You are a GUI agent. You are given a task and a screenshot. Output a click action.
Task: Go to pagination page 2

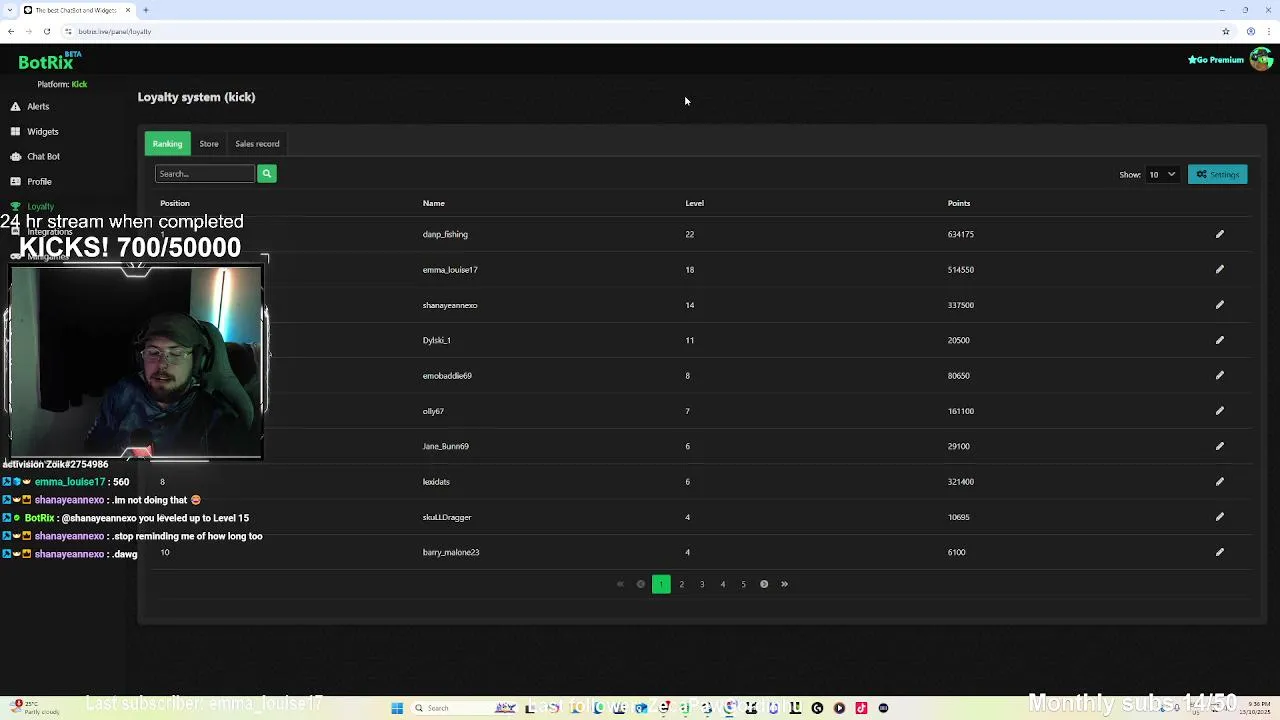[682, 584]
